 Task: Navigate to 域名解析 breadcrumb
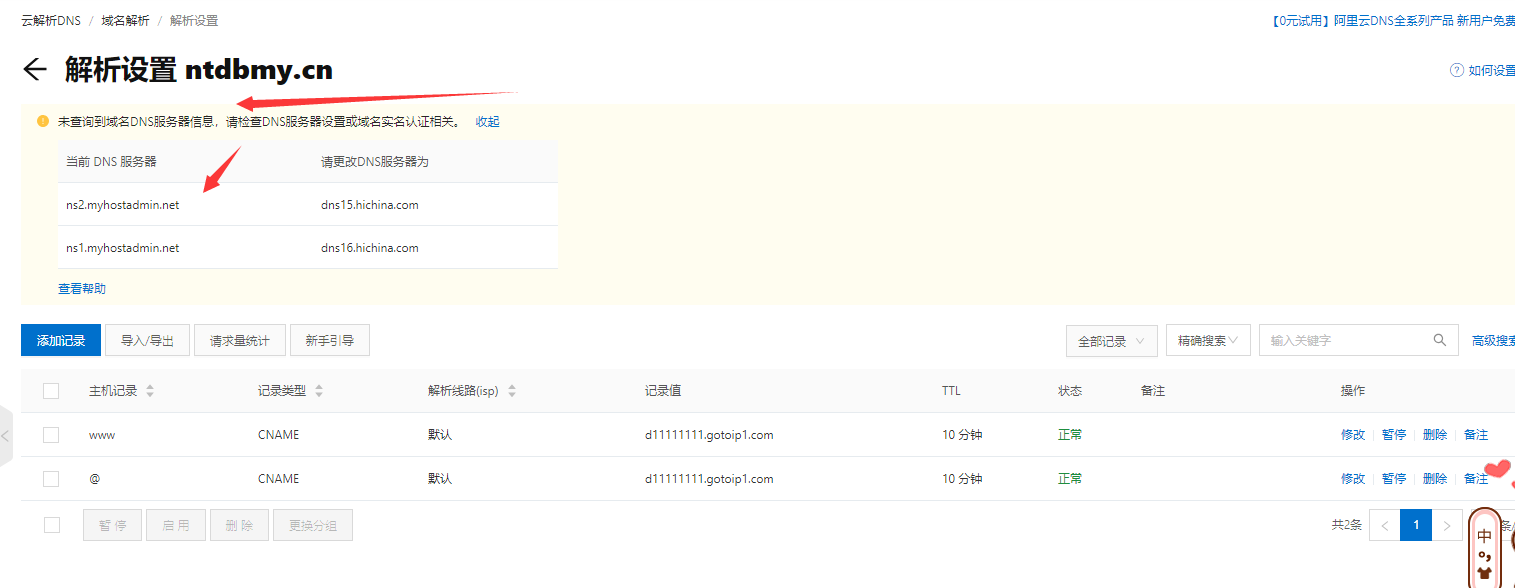pyautogui.click(x=125, y=21)
